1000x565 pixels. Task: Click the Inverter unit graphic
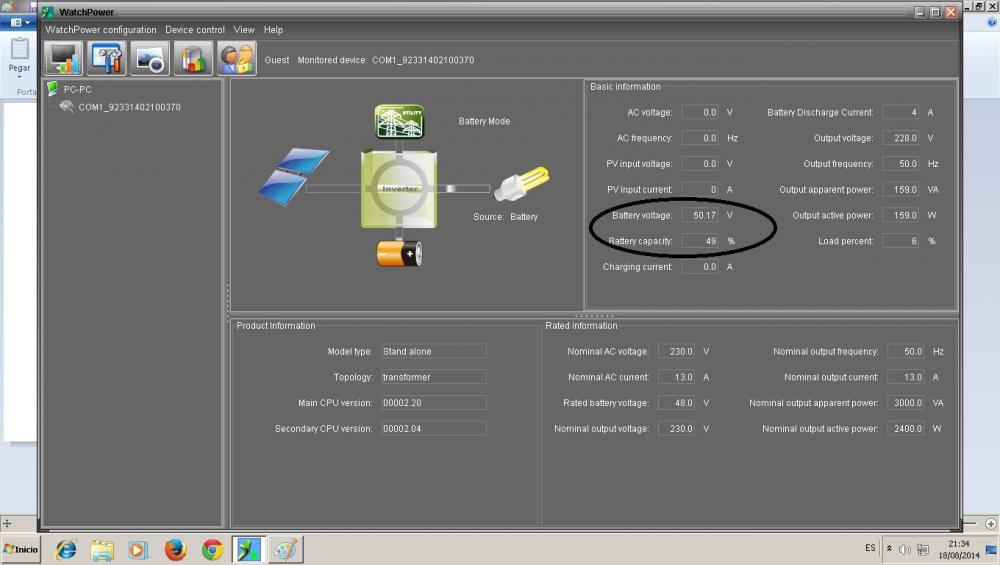(399, 189)
